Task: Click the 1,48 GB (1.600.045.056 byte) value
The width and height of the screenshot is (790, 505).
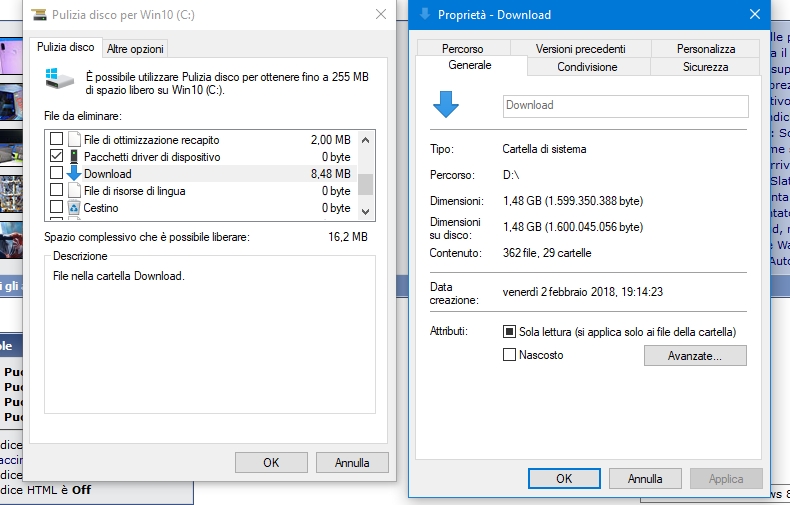Action: [x=573, y=227]
